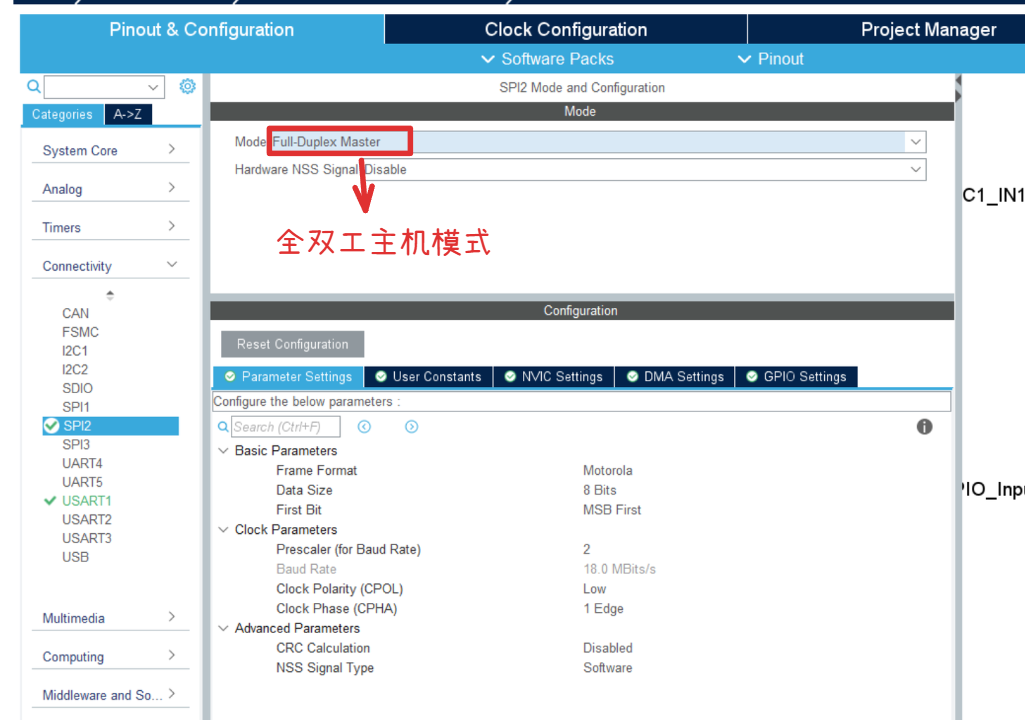Open the Parameter Settings tab
The image size is (1025, 720).
pos(288,377)
